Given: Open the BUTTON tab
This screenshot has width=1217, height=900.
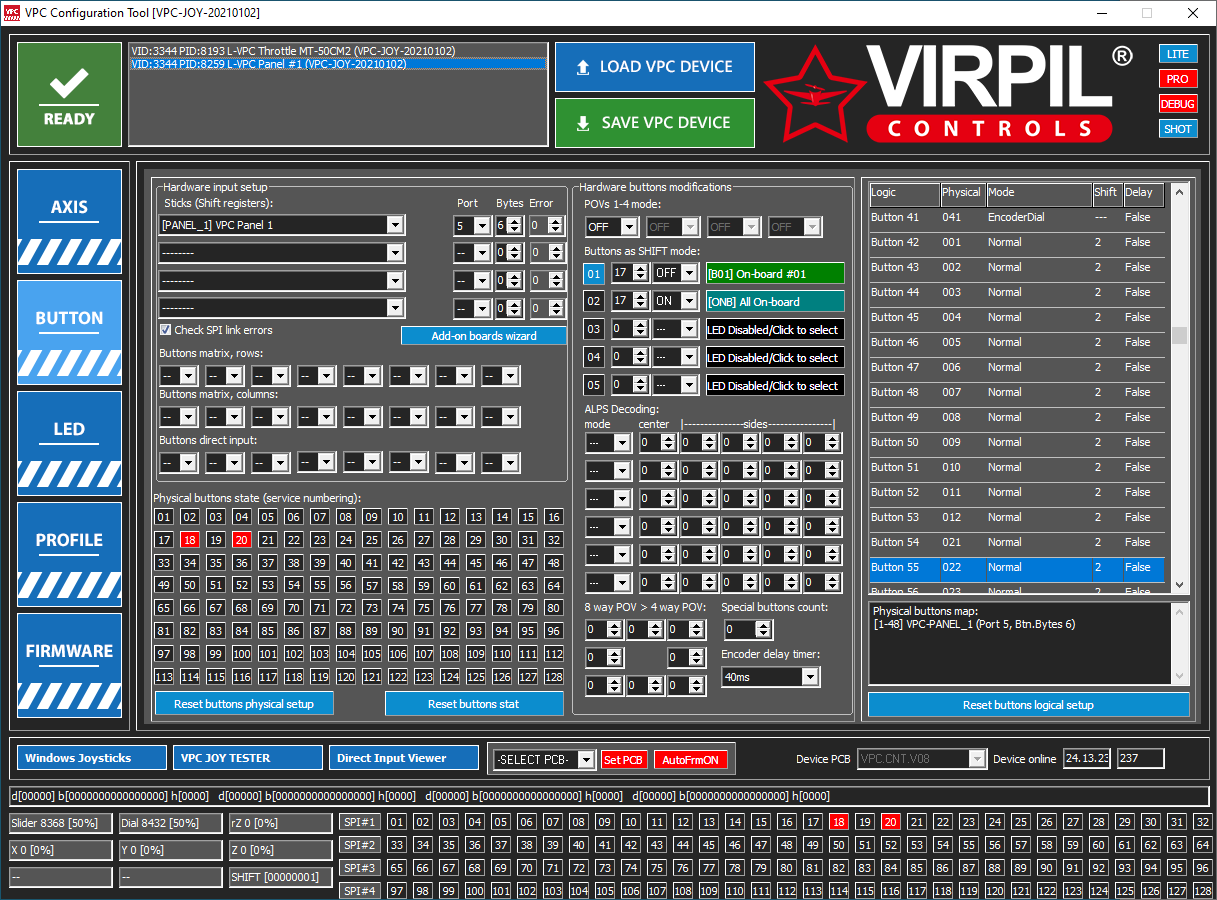Looking at the screenshot, I should (69, 332).
